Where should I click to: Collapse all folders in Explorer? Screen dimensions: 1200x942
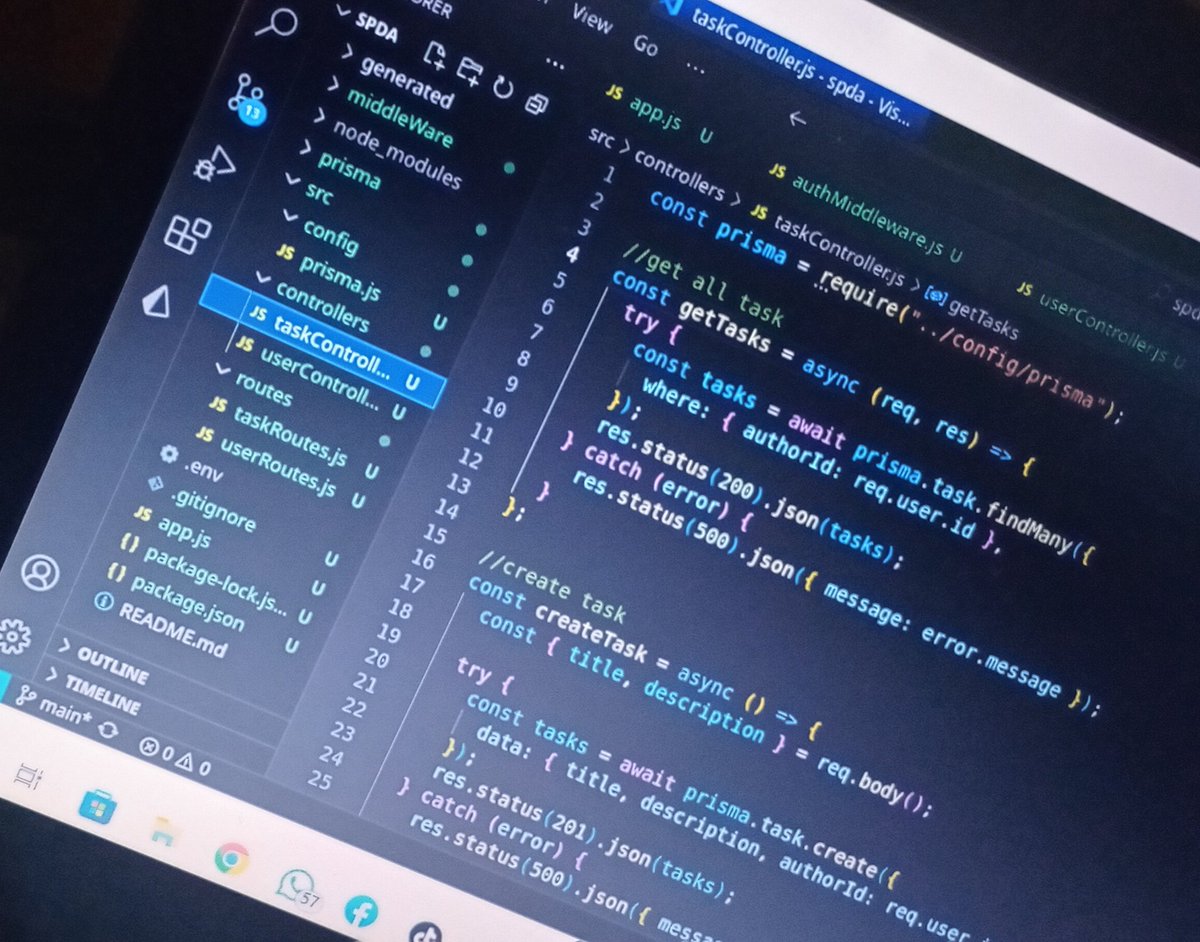(537, 103)
